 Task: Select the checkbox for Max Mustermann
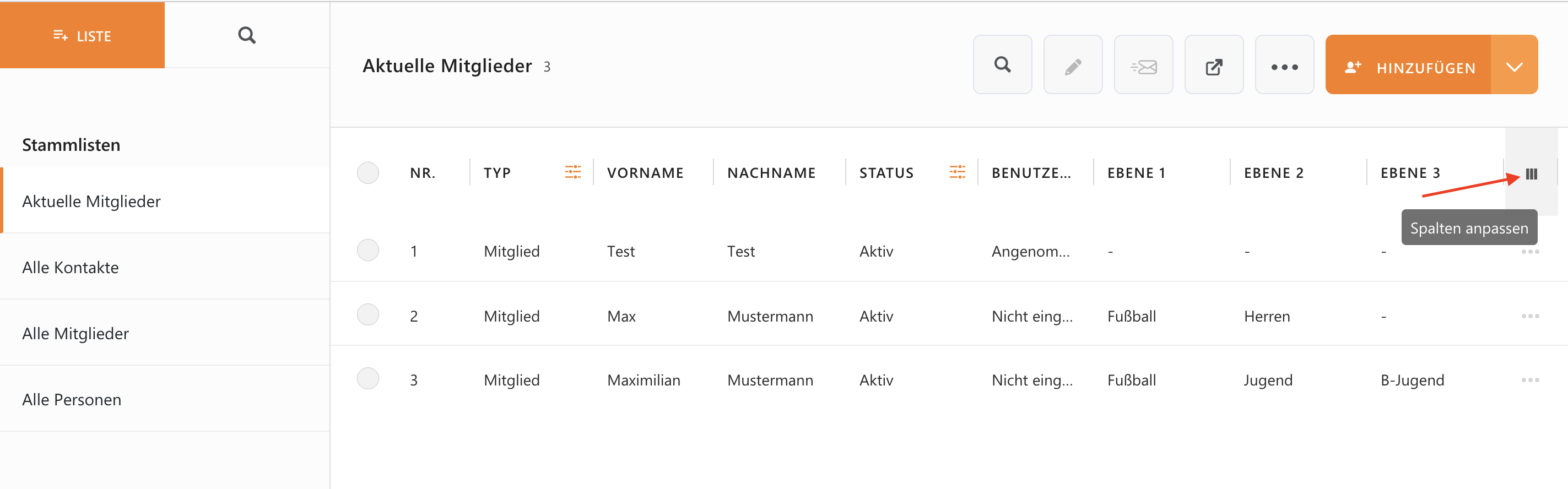(x=367, y=314)
